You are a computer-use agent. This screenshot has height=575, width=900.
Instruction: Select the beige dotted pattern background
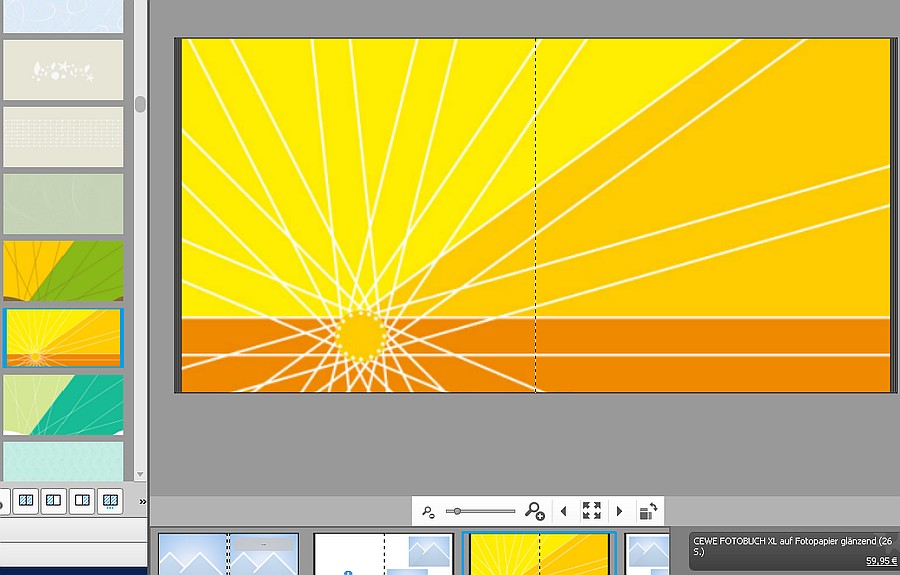pyautogui.click(x=63, y=137)
